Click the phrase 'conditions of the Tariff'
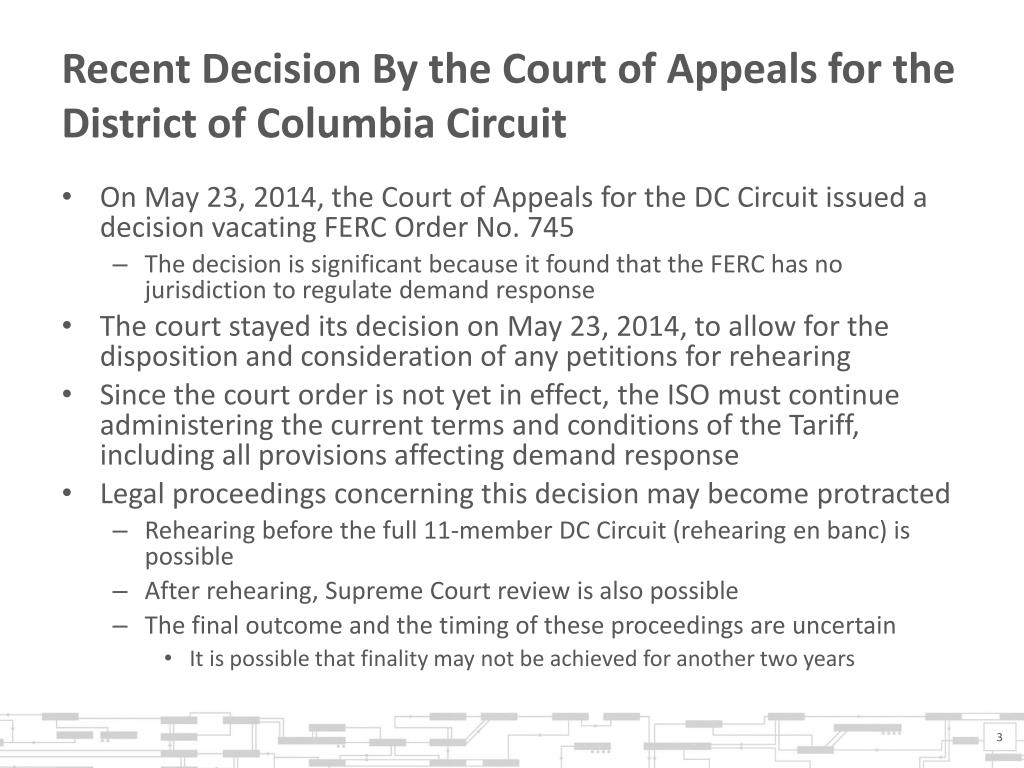Screen dimensions: 1024x768 (x=712, y=425)
